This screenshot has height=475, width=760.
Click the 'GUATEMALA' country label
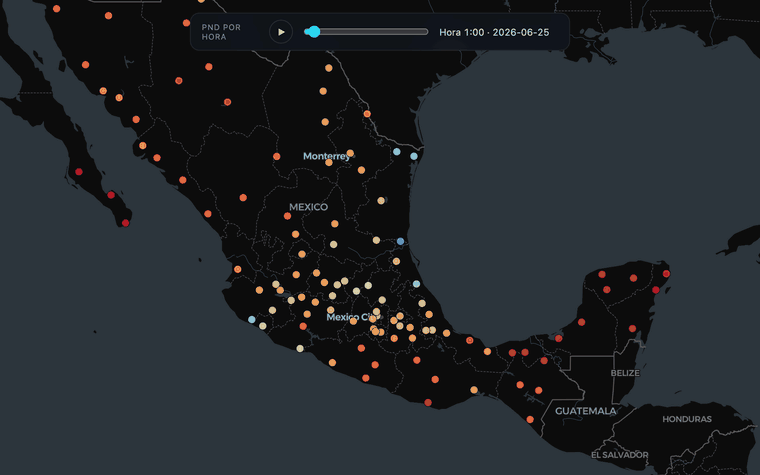(586, 411)
